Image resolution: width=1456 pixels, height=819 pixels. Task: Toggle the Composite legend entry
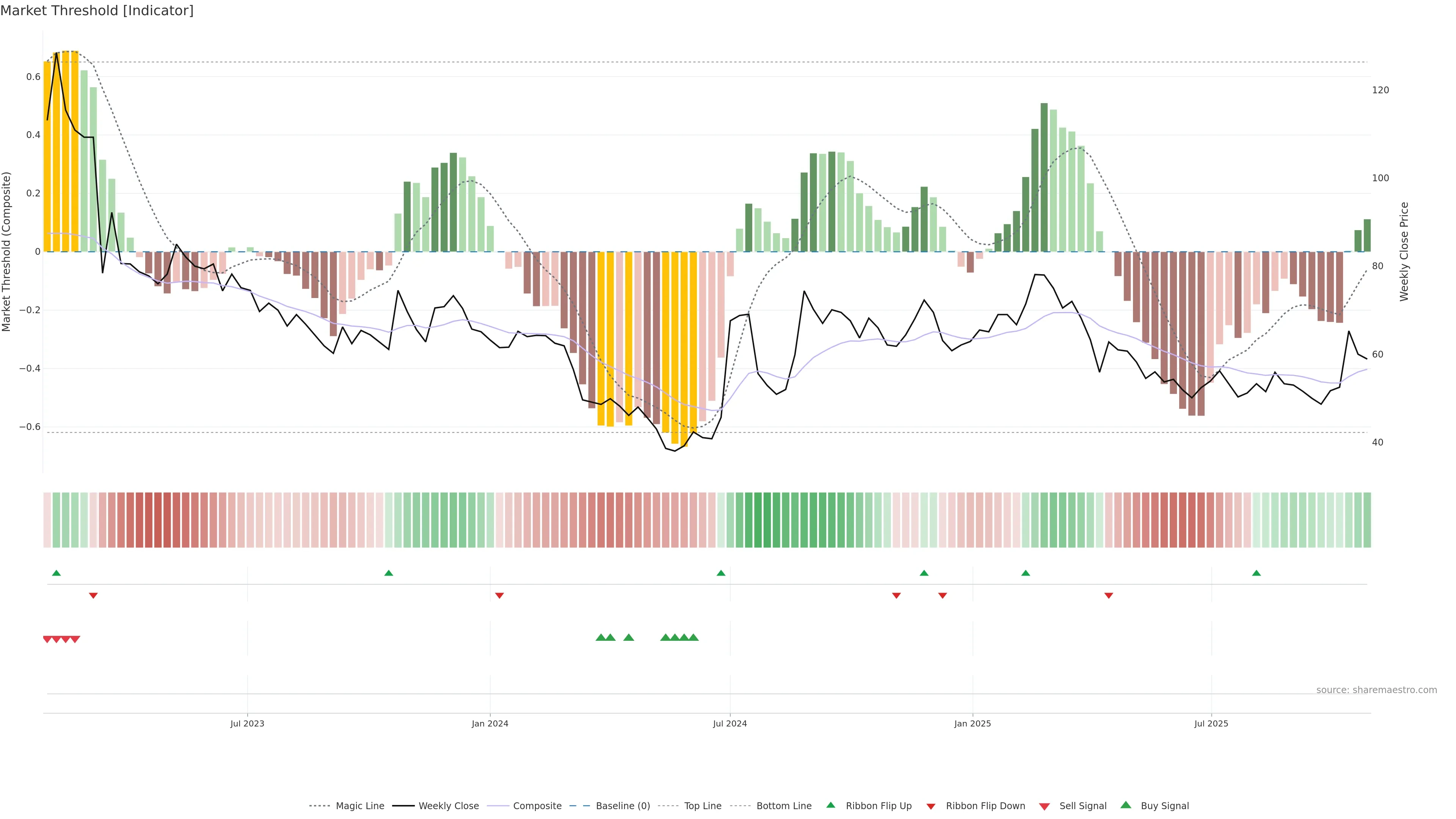click(x=537, y=806)
